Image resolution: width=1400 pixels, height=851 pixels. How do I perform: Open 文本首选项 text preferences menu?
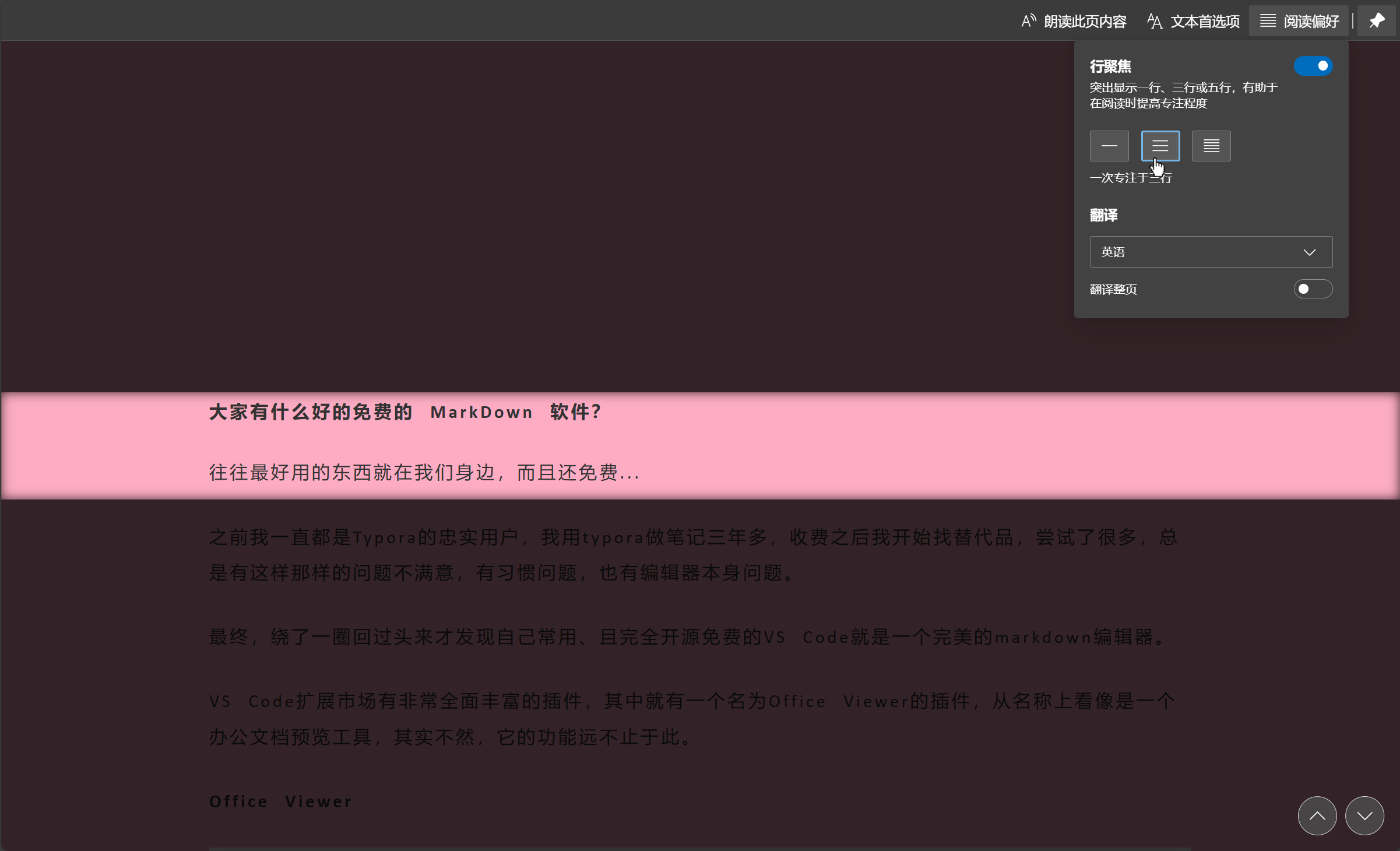[1205, 22]
